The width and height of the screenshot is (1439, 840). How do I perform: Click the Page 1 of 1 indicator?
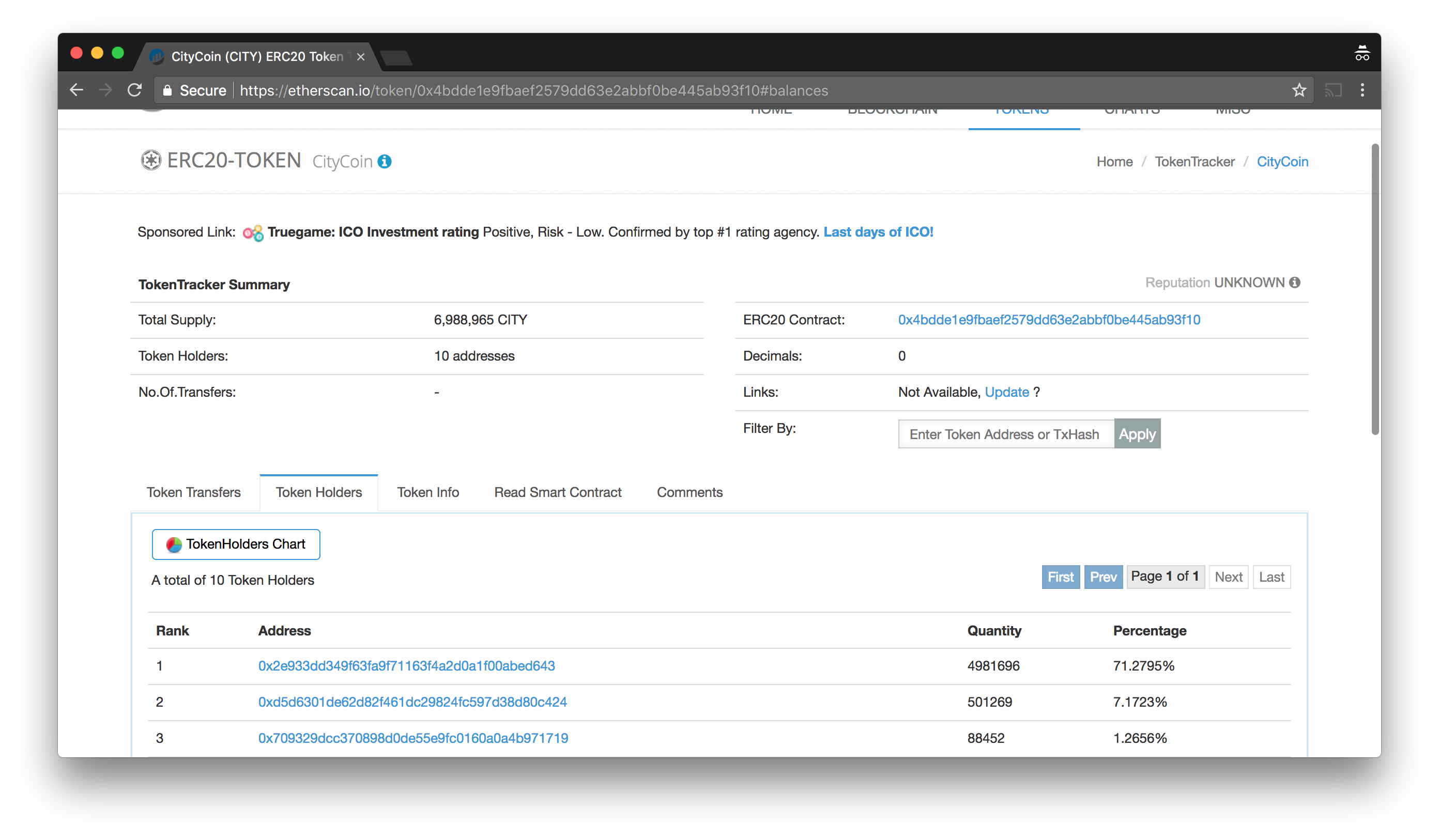click(x=1165, y=577)
